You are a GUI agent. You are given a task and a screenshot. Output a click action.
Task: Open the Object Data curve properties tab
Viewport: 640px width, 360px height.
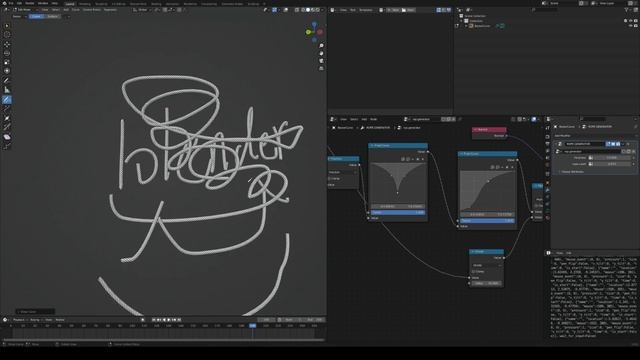point(548,211)
